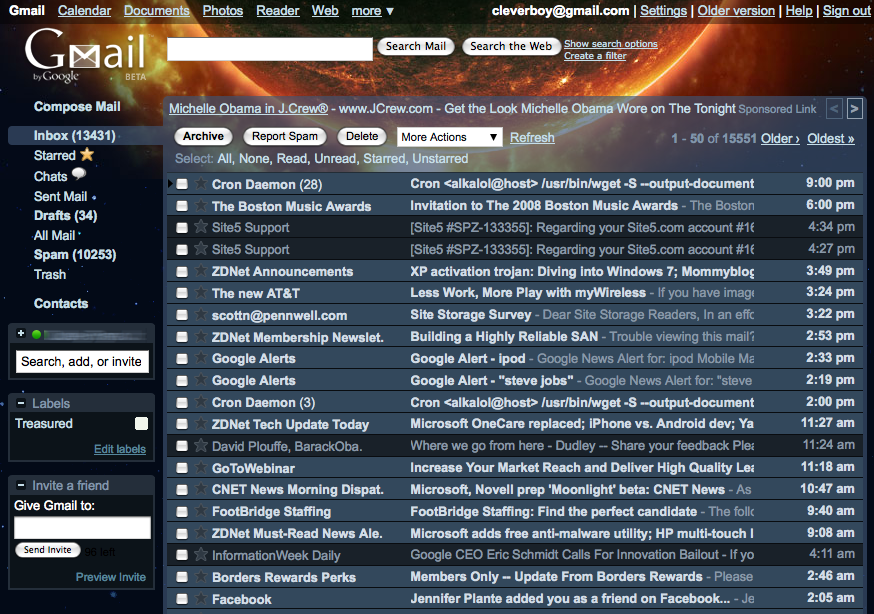Star the FootBridge Staffing message
This screenshot has width=874, height=614.
pos(201,511)
